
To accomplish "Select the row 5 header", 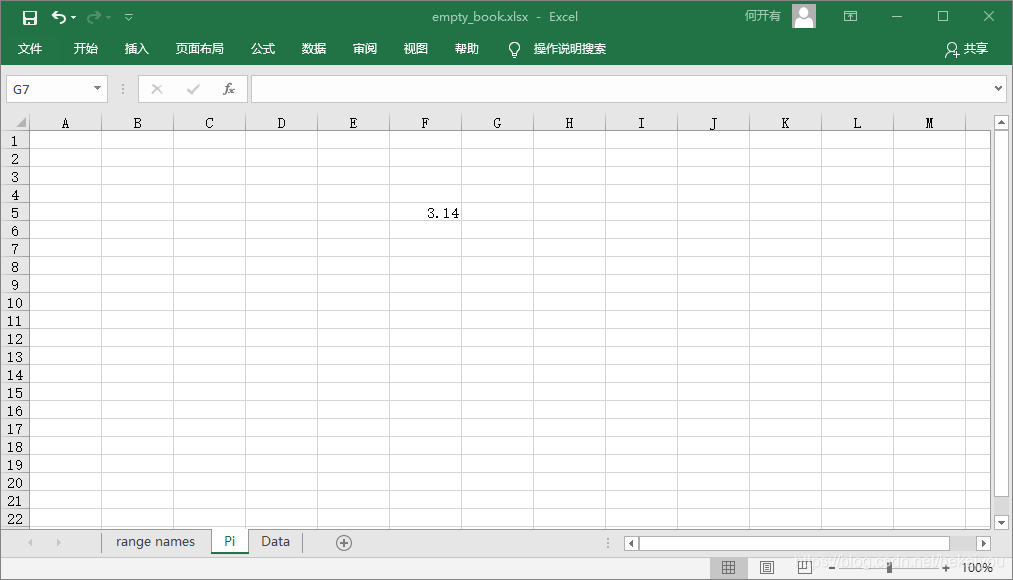I will (x=15, y=213).
